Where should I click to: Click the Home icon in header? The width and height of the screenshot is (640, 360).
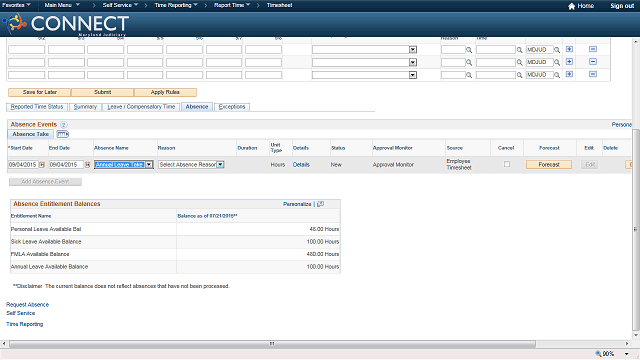tap(571, 6)
